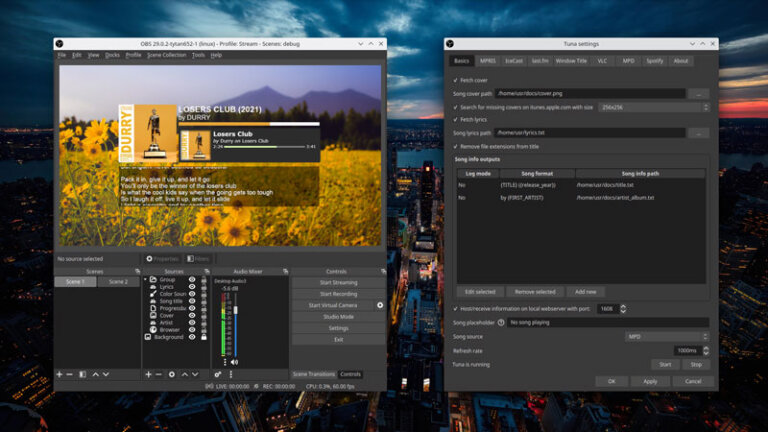Screen dimensions: 768x432
Task: Add a new source with plus icon
Action: pos(148,374)
